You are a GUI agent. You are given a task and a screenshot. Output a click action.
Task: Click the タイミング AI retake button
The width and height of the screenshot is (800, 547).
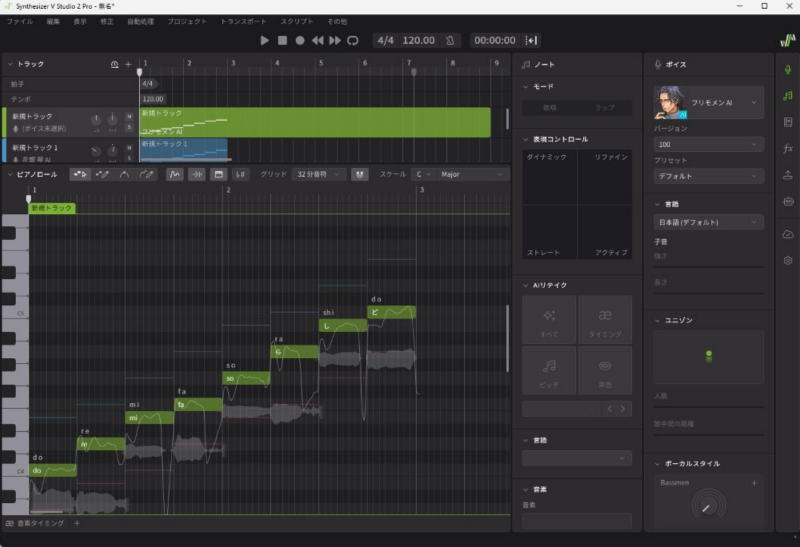point(605,320)
